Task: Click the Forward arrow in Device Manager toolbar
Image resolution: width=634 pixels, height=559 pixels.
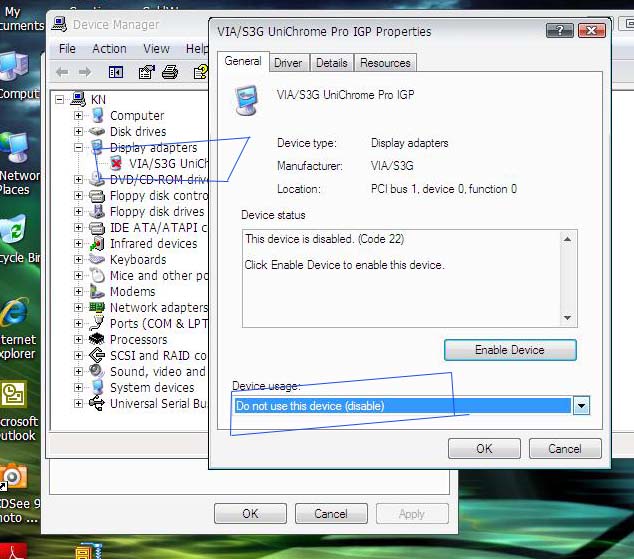Action: (85, 72)
